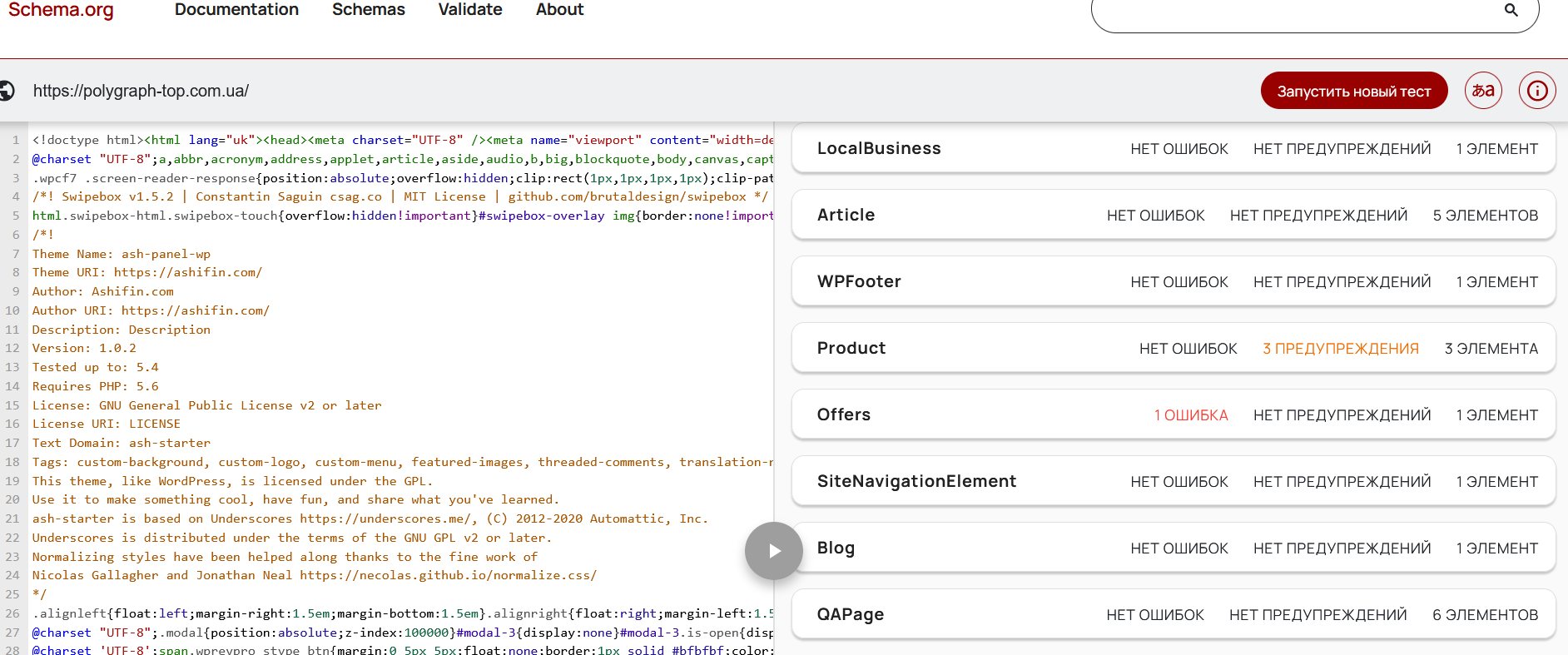Open the language selector icon
1568x655 pixels.
pos(1483,90)
